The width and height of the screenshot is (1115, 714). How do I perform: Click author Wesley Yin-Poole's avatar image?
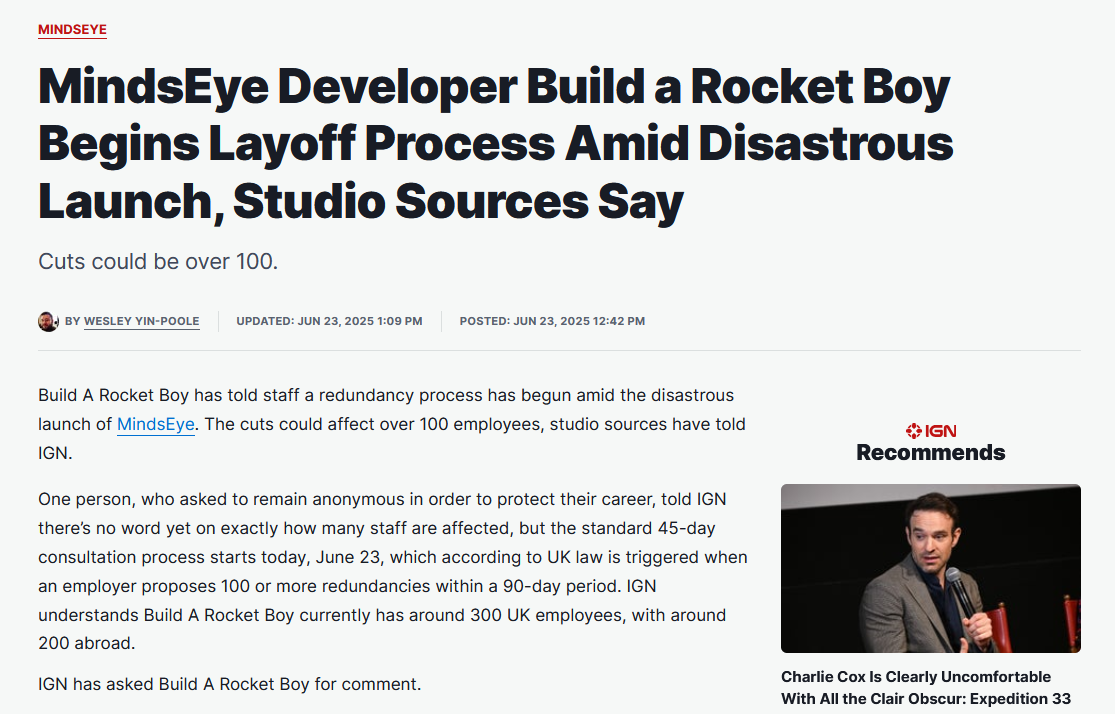[48, 321]
